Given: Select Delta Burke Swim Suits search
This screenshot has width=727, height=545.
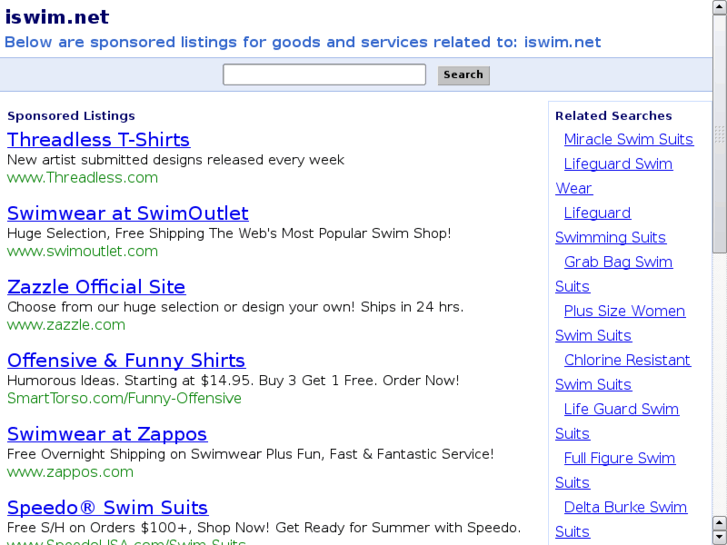Looking at the screenshot, I should [625, 507].
